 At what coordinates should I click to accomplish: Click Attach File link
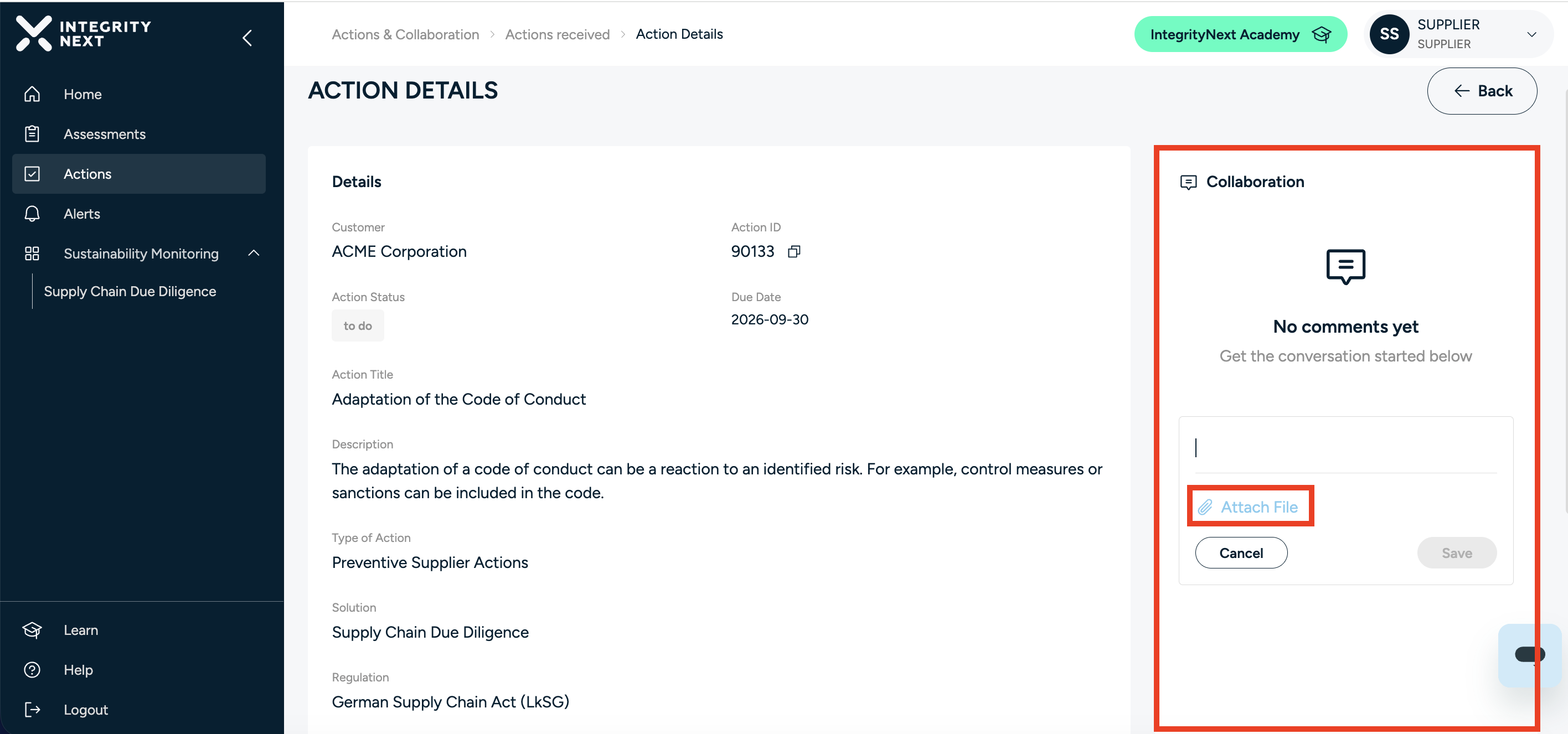click(x=1249, y=506)
